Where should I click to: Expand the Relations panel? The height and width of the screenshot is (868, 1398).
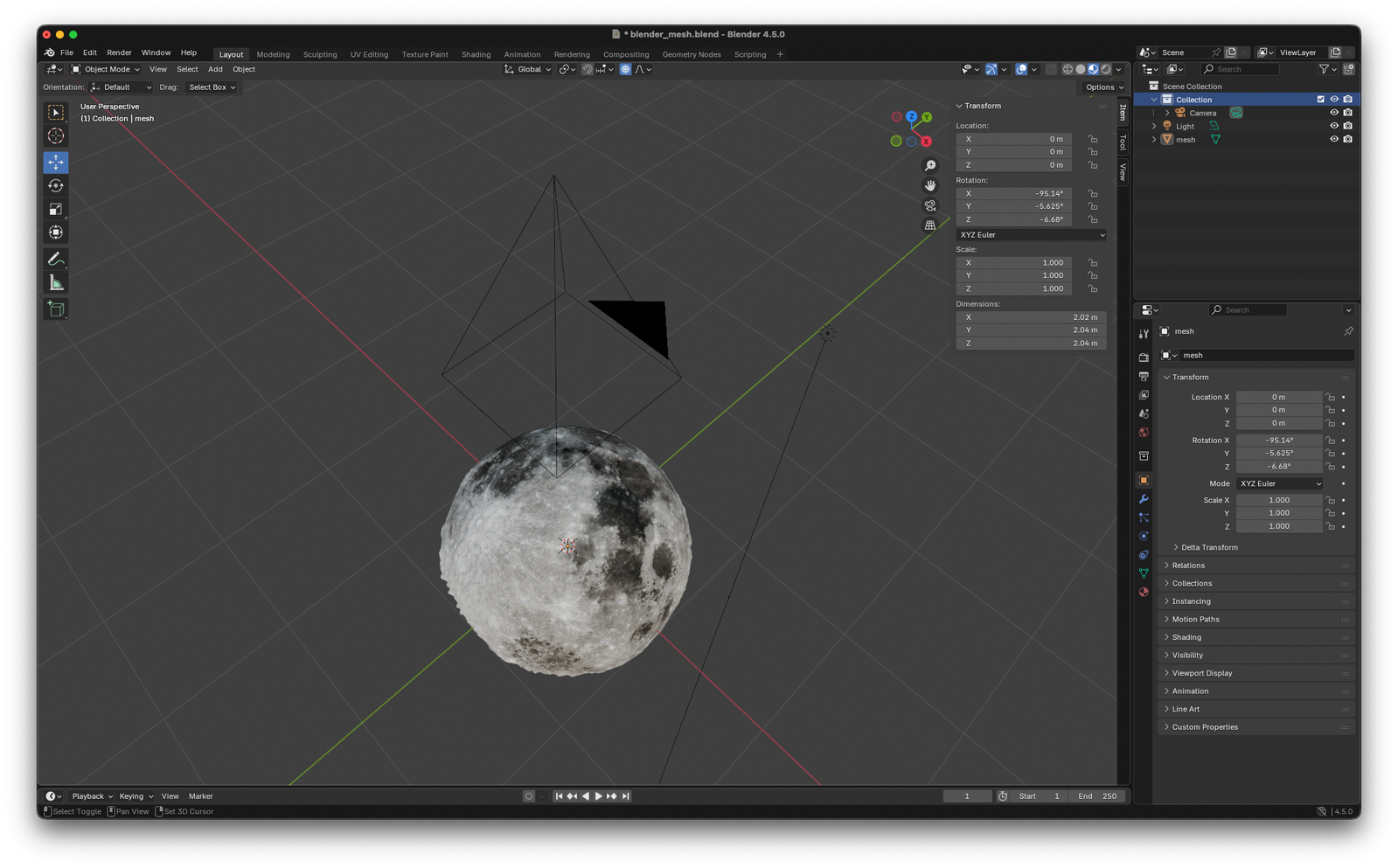(1257, 566)
